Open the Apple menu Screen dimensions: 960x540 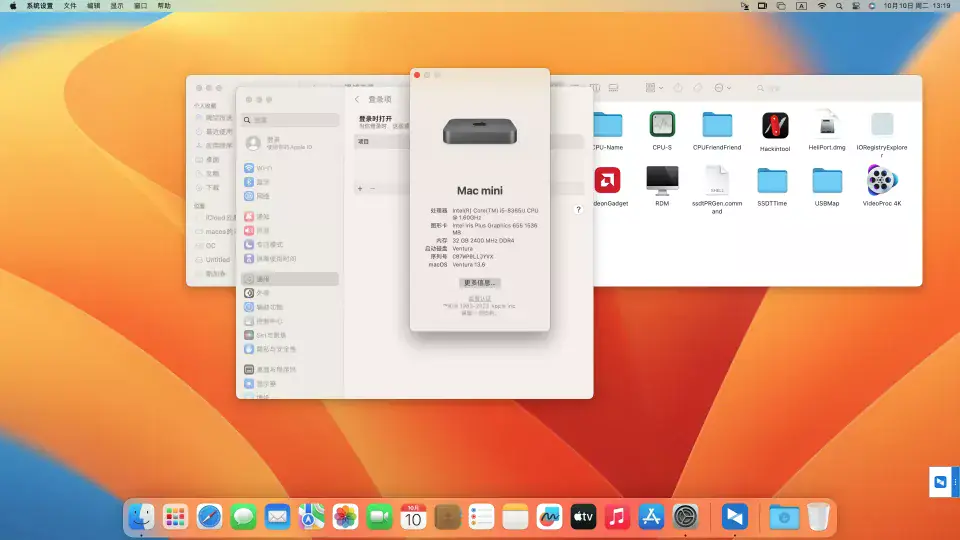(13, 6)
